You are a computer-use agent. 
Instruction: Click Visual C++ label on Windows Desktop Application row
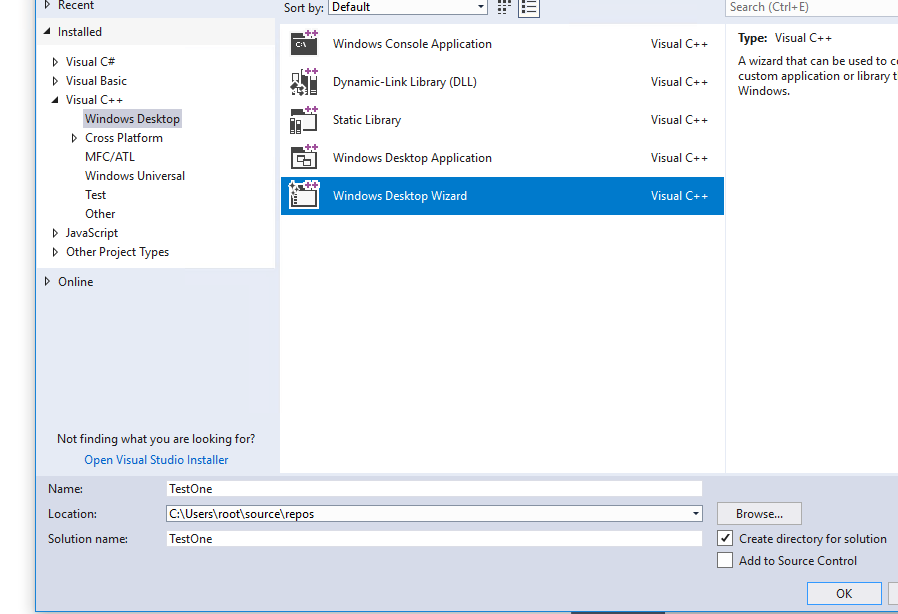(679, 158)
